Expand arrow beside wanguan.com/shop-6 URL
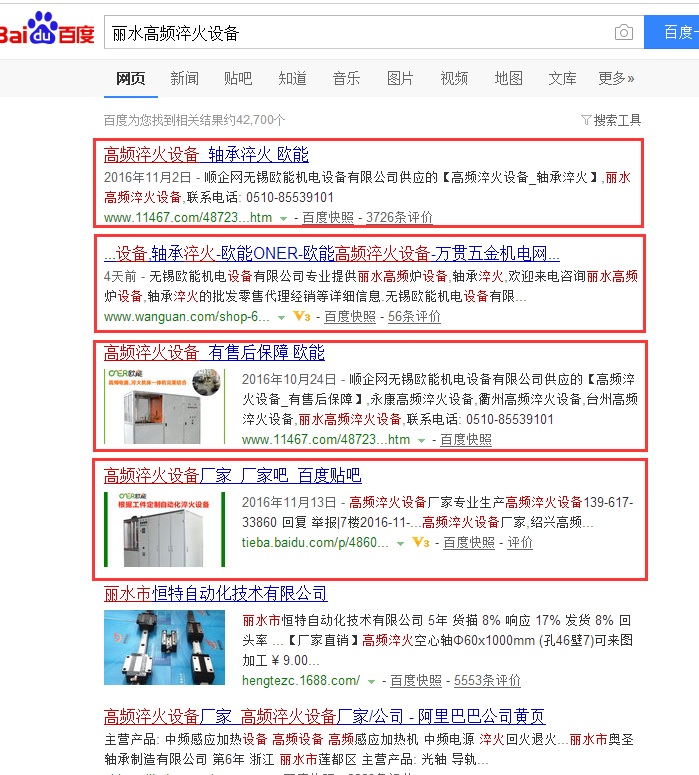This screenshot has height=775, width=699. (282, 317)
